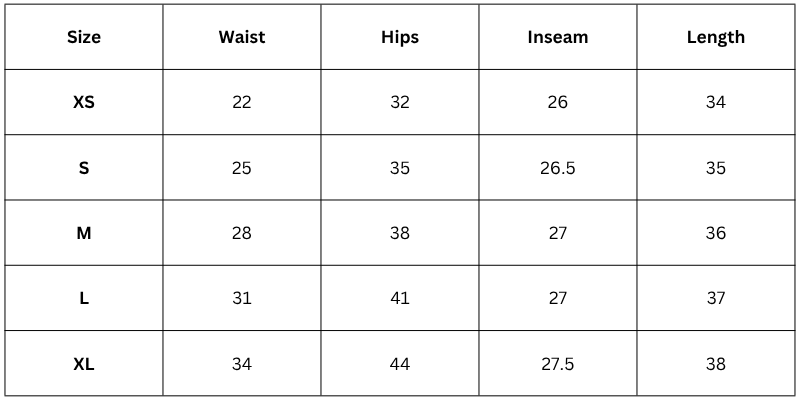This screenshot has height=400, width=800.
Task: Select the XS size row label
Action: (x=84, y=102)
